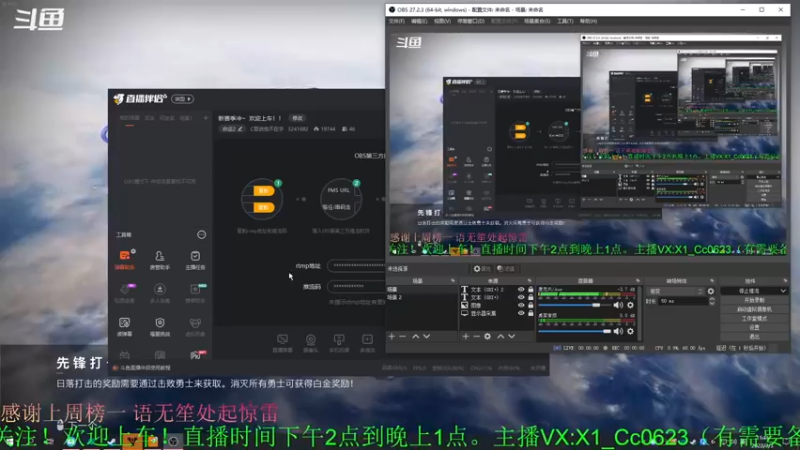Add a new scene in OBS scenes panel
Image resolution: width=800 pixels, height=450 pixels.
click(x=391, y=337)
